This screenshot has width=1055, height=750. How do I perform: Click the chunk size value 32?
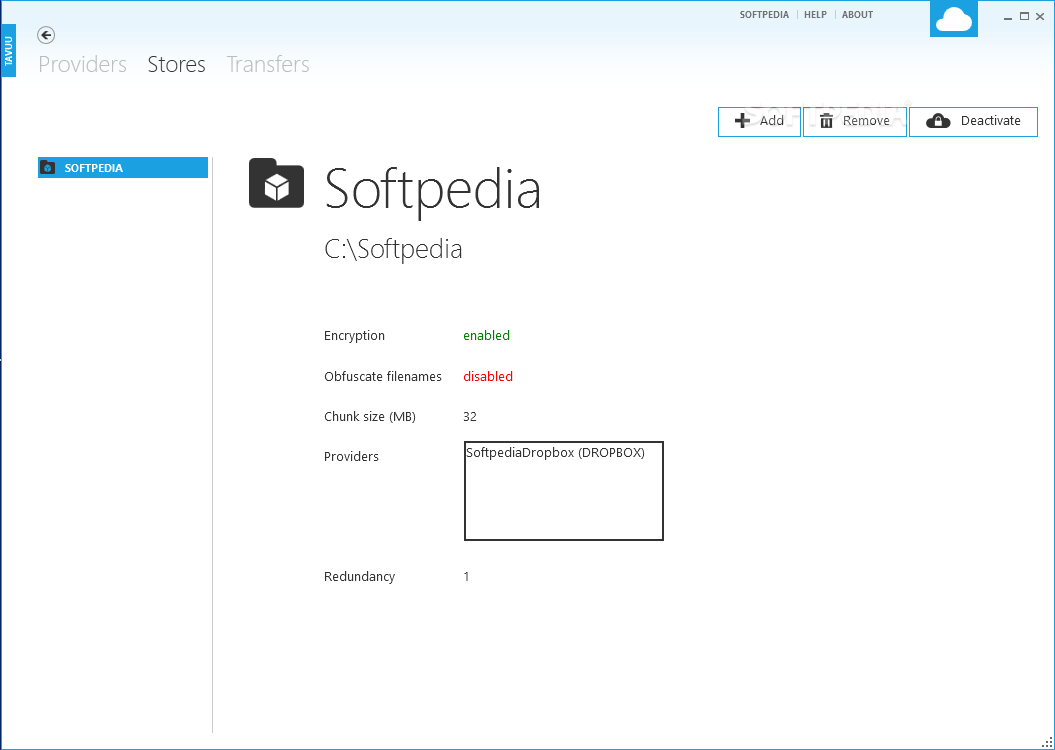pos(470,416)
